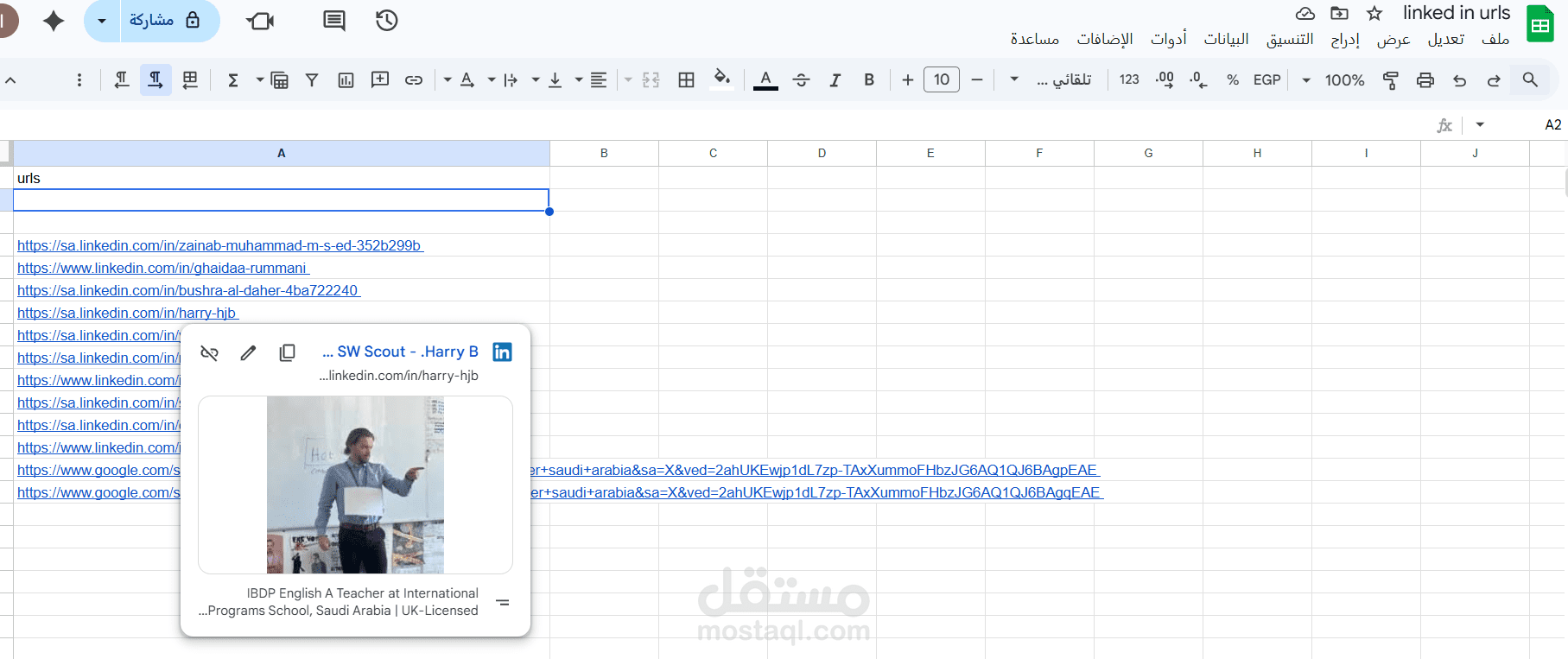Screen dimensions: 1568x659
Task: Toggle the left-to-right cell direction icon
Action: [121, 80]
